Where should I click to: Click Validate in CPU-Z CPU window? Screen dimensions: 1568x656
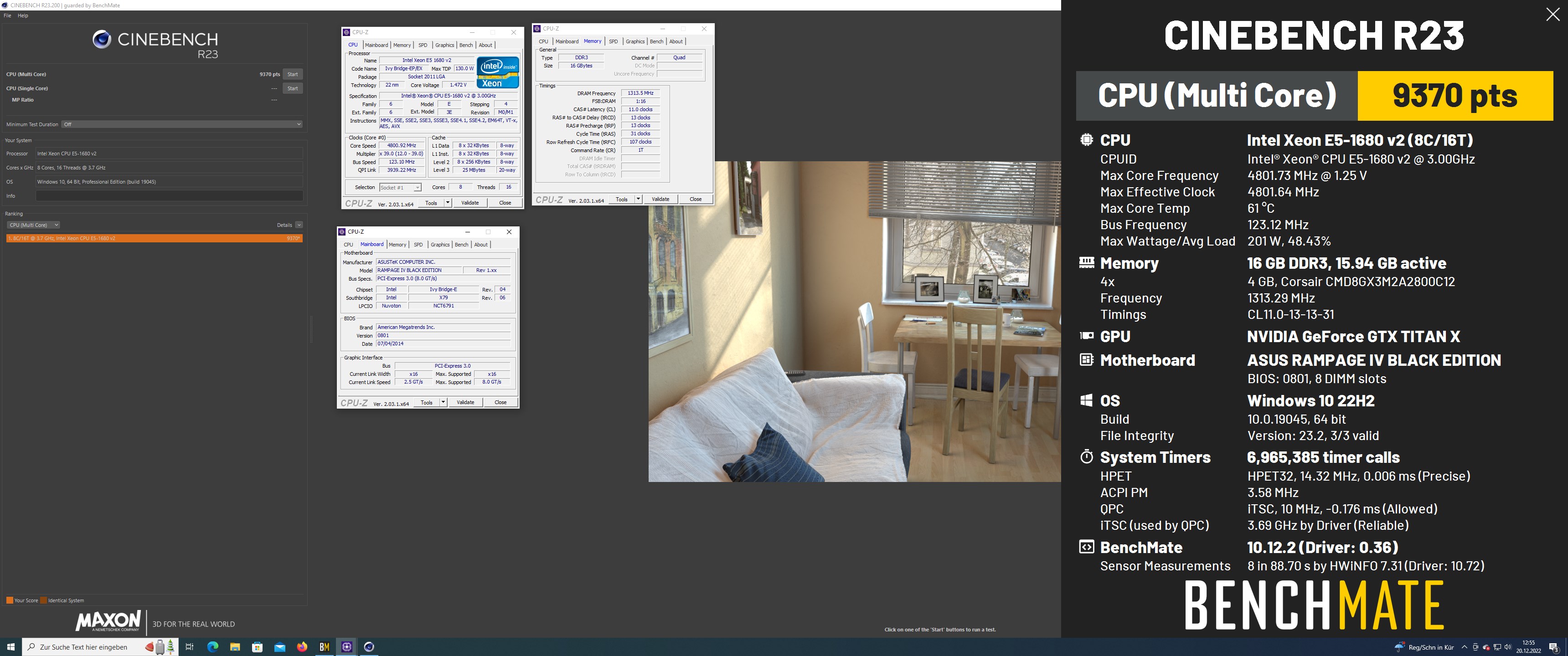[x=470, y=203]
